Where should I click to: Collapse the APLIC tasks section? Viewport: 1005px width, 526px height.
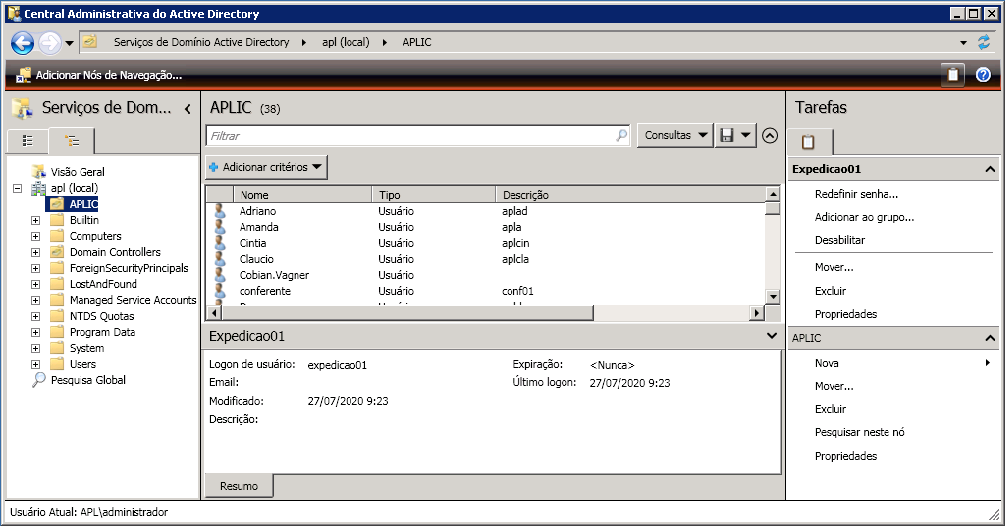(990, 338)
